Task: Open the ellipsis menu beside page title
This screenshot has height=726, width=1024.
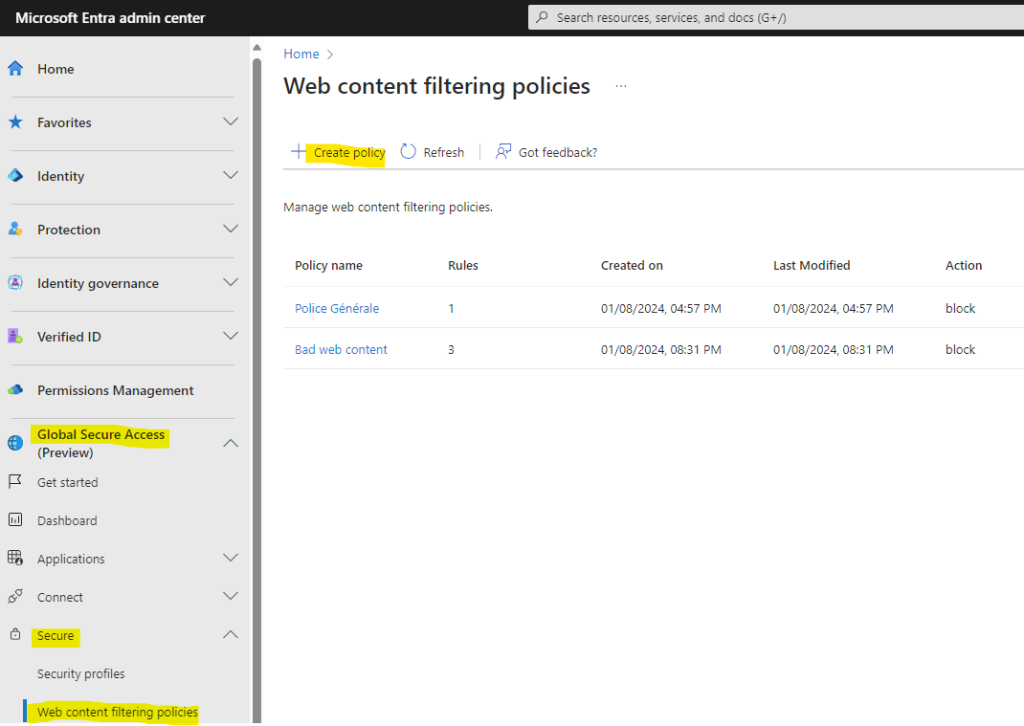Action: point(620,86)
